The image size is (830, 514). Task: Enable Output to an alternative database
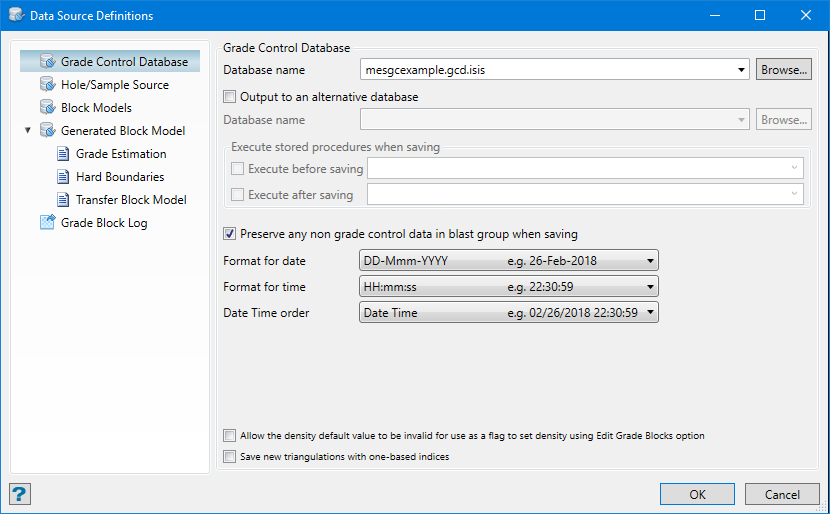[x=231, y=97]
